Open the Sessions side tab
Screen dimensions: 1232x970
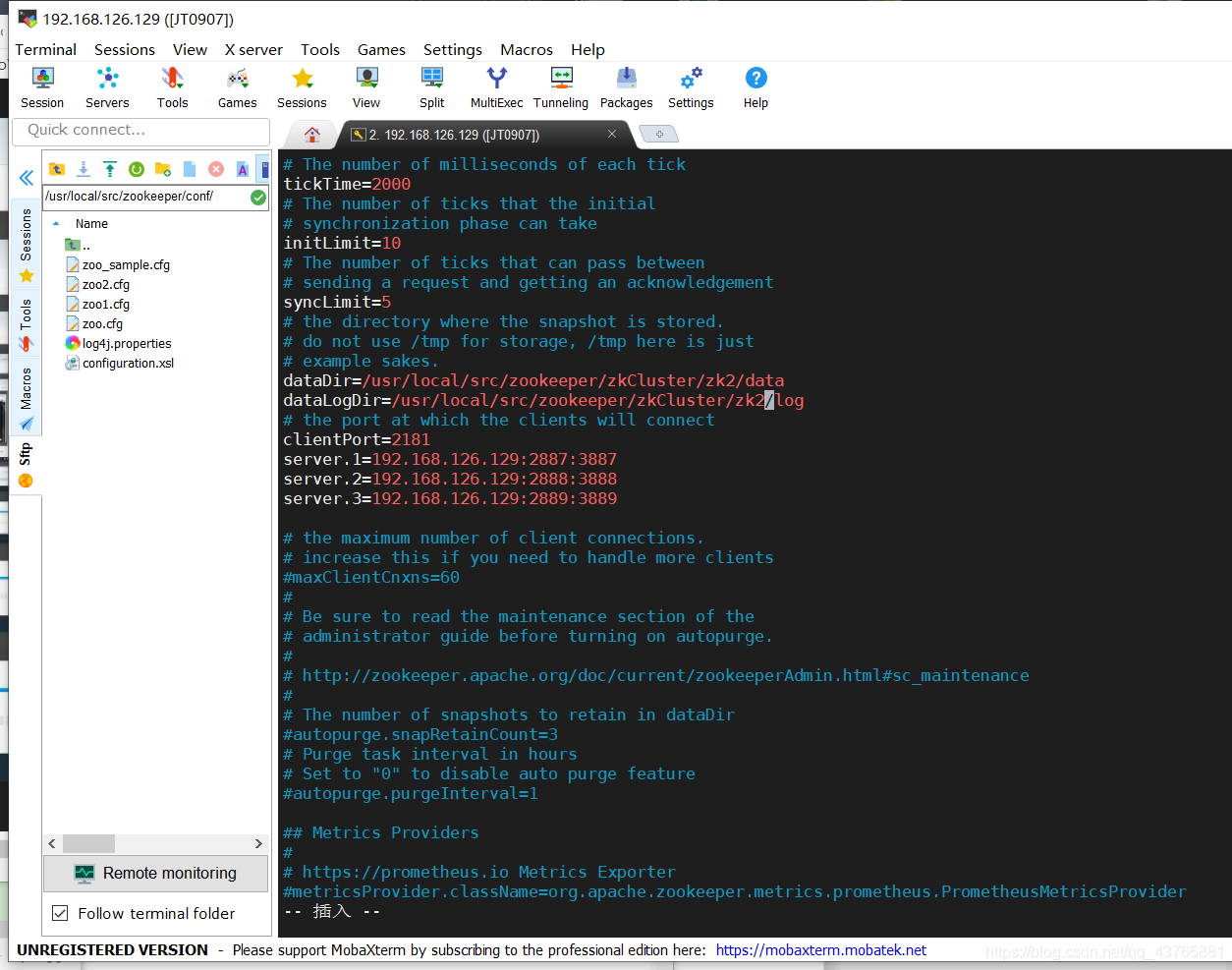[27, 246]
